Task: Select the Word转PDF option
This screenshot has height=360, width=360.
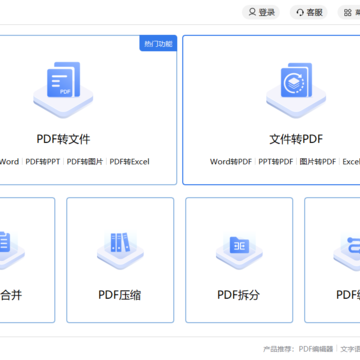Action: 231,162
